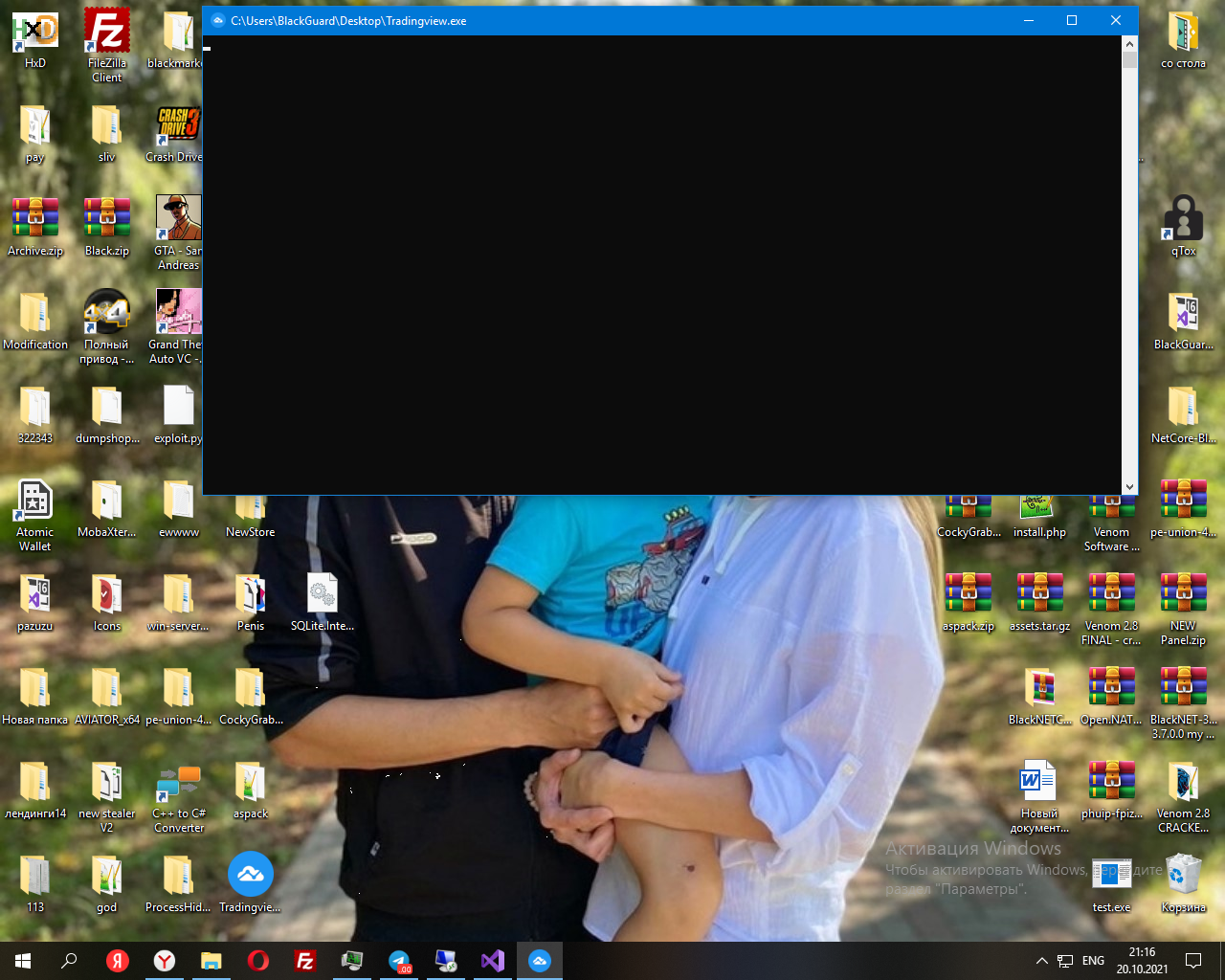This screenshot has height=980, width=1225.
Task: Launch Opera from the taskbar
Action: pyautogui.click(x=257, y=961)
